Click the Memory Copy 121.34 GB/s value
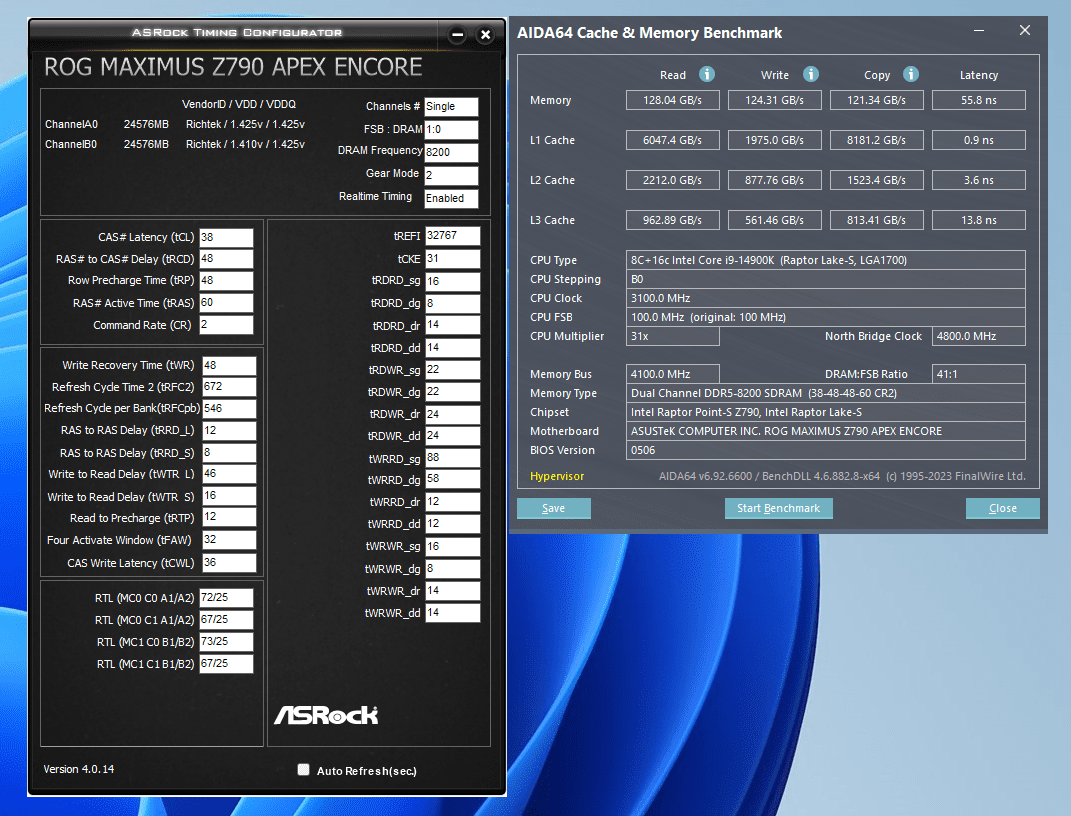This screenshot has width=1071, height=816. point(877,100)
